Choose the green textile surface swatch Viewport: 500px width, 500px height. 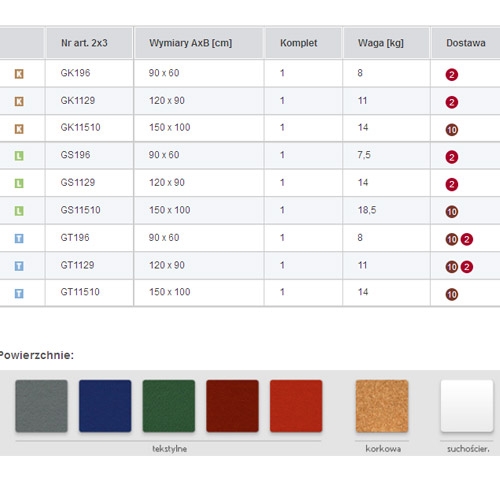pyautogui.click(x=169, y=406)
